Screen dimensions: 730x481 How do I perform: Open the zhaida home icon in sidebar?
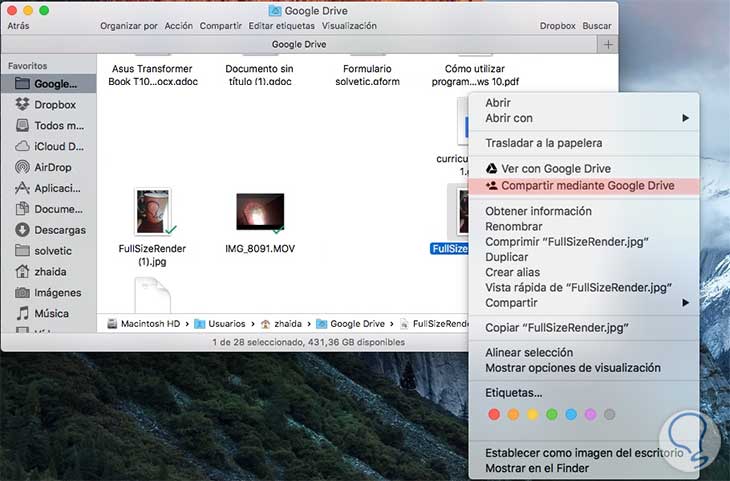coord(22,271)
